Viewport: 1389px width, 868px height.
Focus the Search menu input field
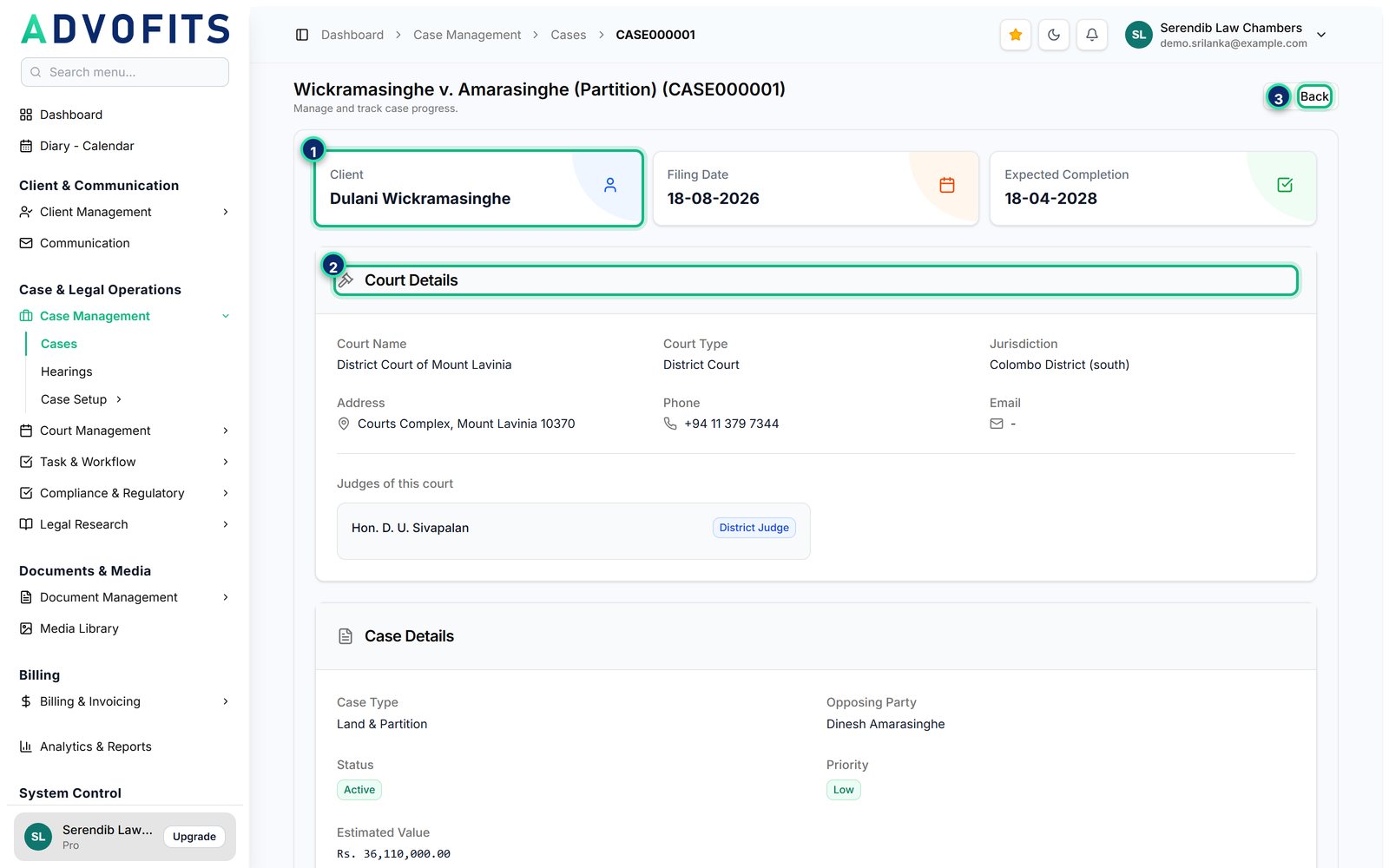click(x=125, y=72)
